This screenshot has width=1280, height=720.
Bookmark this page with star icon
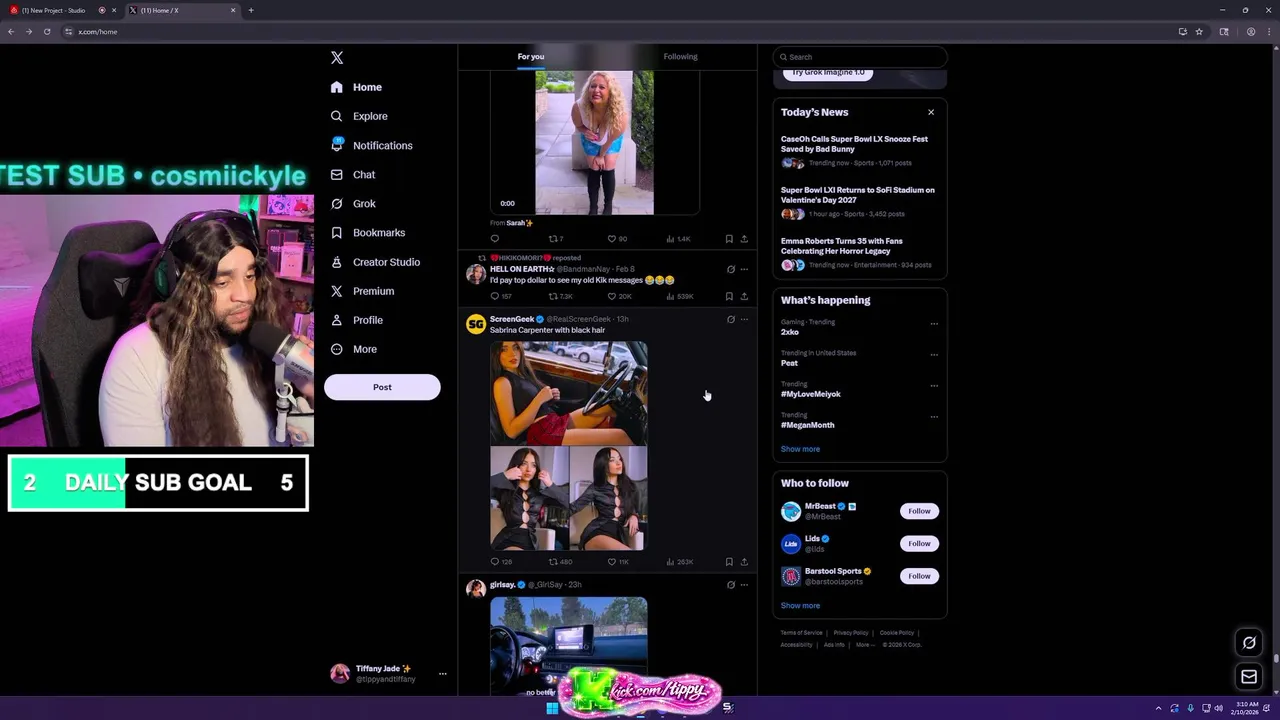(1199, 32)
